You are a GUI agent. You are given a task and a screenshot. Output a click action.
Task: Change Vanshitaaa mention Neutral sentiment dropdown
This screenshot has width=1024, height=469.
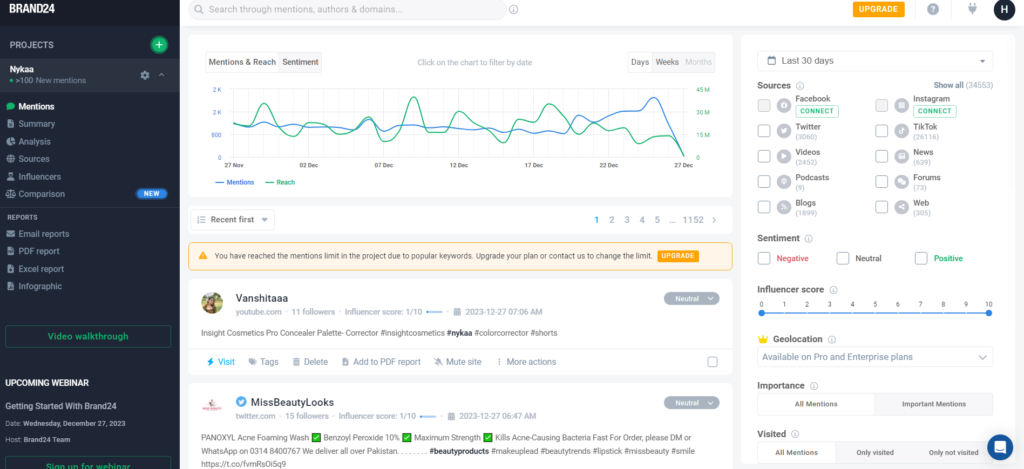click(692, 299)
